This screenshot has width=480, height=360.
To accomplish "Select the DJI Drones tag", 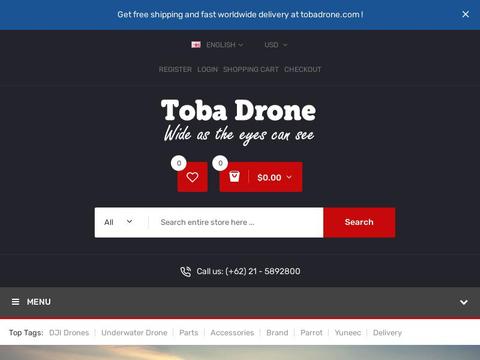I will (x=69, y=333).
